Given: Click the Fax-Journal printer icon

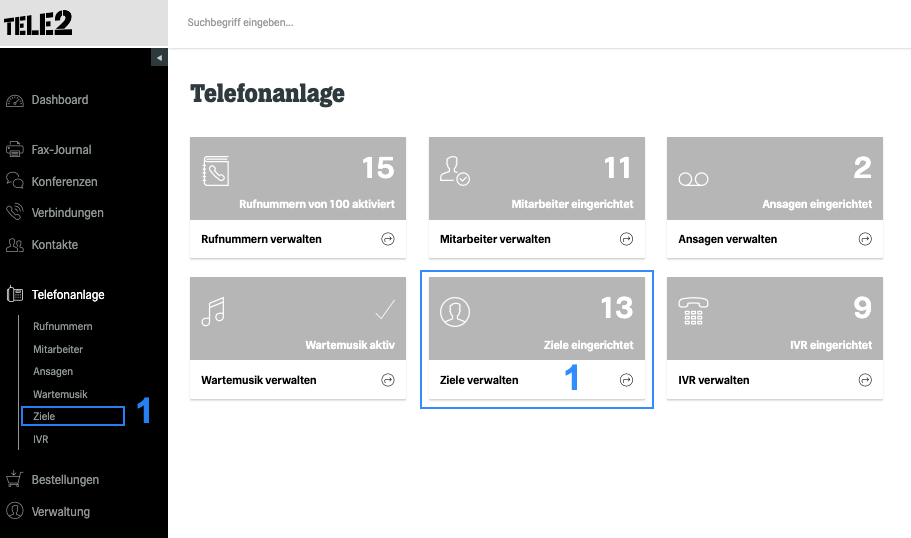Looking at the screenshot, I should coord(15,149).
